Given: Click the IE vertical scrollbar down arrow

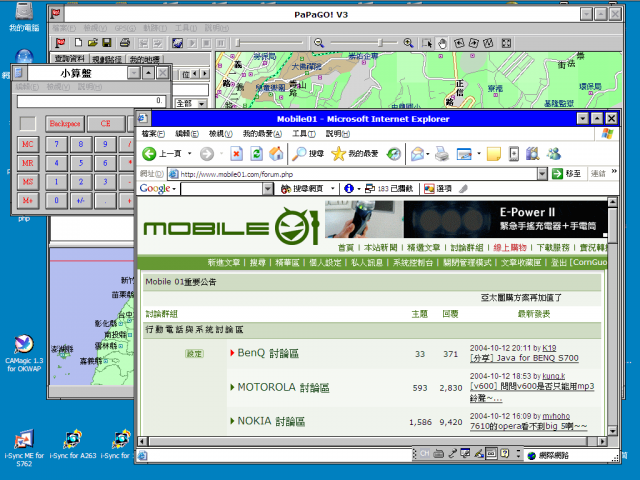Looking at the screenshot, I should point(612,431).
